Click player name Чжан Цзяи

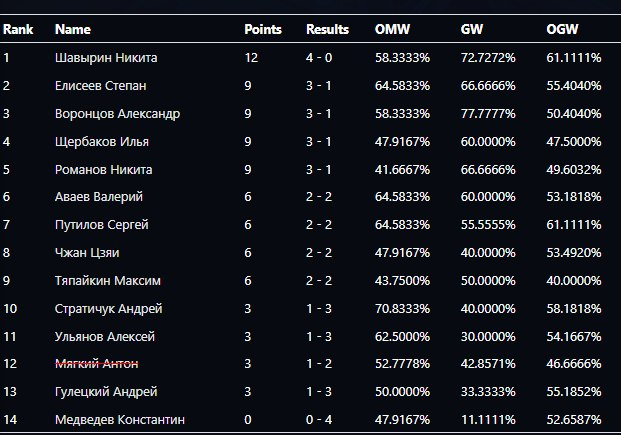tap(85, 253)
